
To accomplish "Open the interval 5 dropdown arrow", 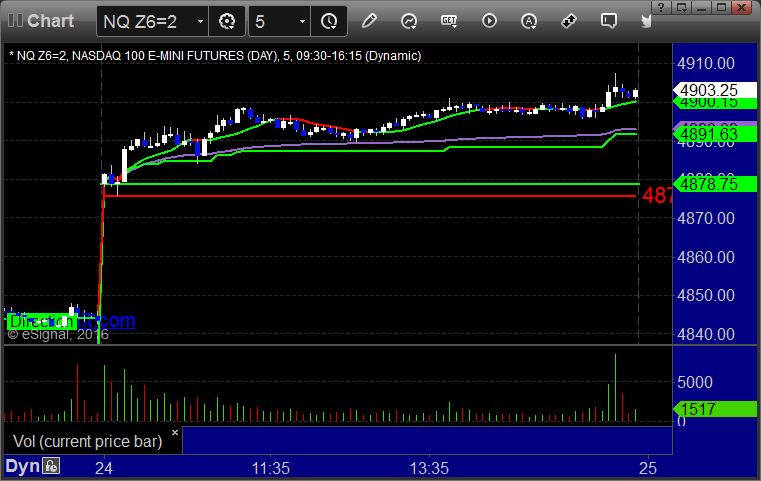I will click(302, 21).
